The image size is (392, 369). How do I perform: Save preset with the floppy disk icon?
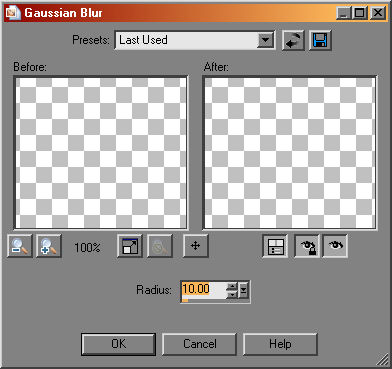click(x=320, y=40)
